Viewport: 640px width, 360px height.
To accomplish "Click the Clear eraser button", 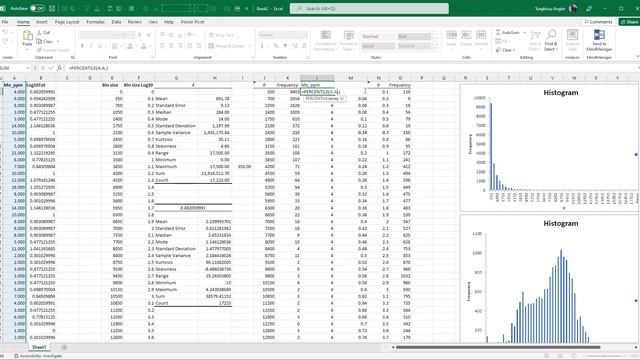I will 504,50.
